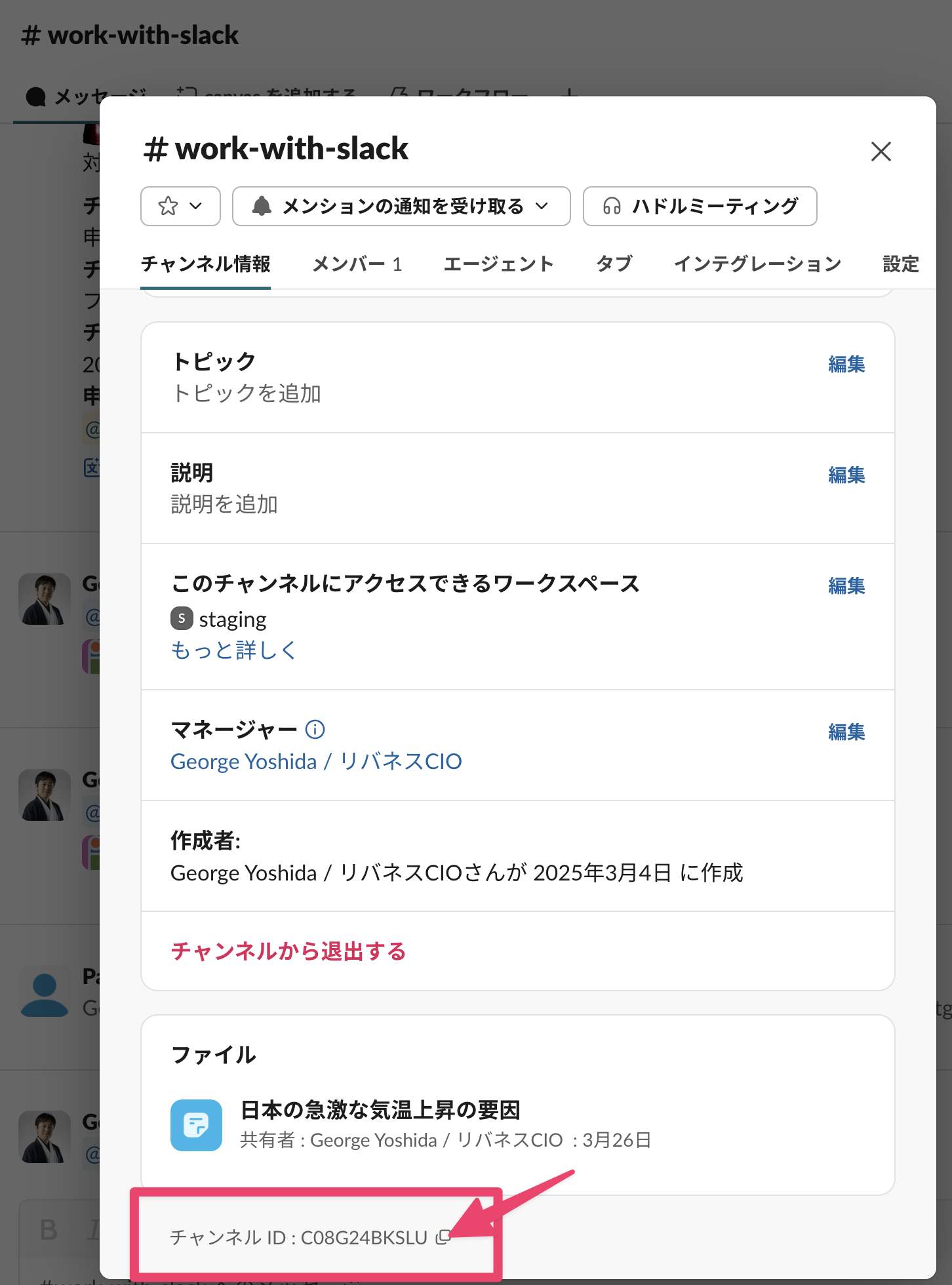
Task: Click the channel ID text C08G24BKSLU
Action: coord(364,1237)
